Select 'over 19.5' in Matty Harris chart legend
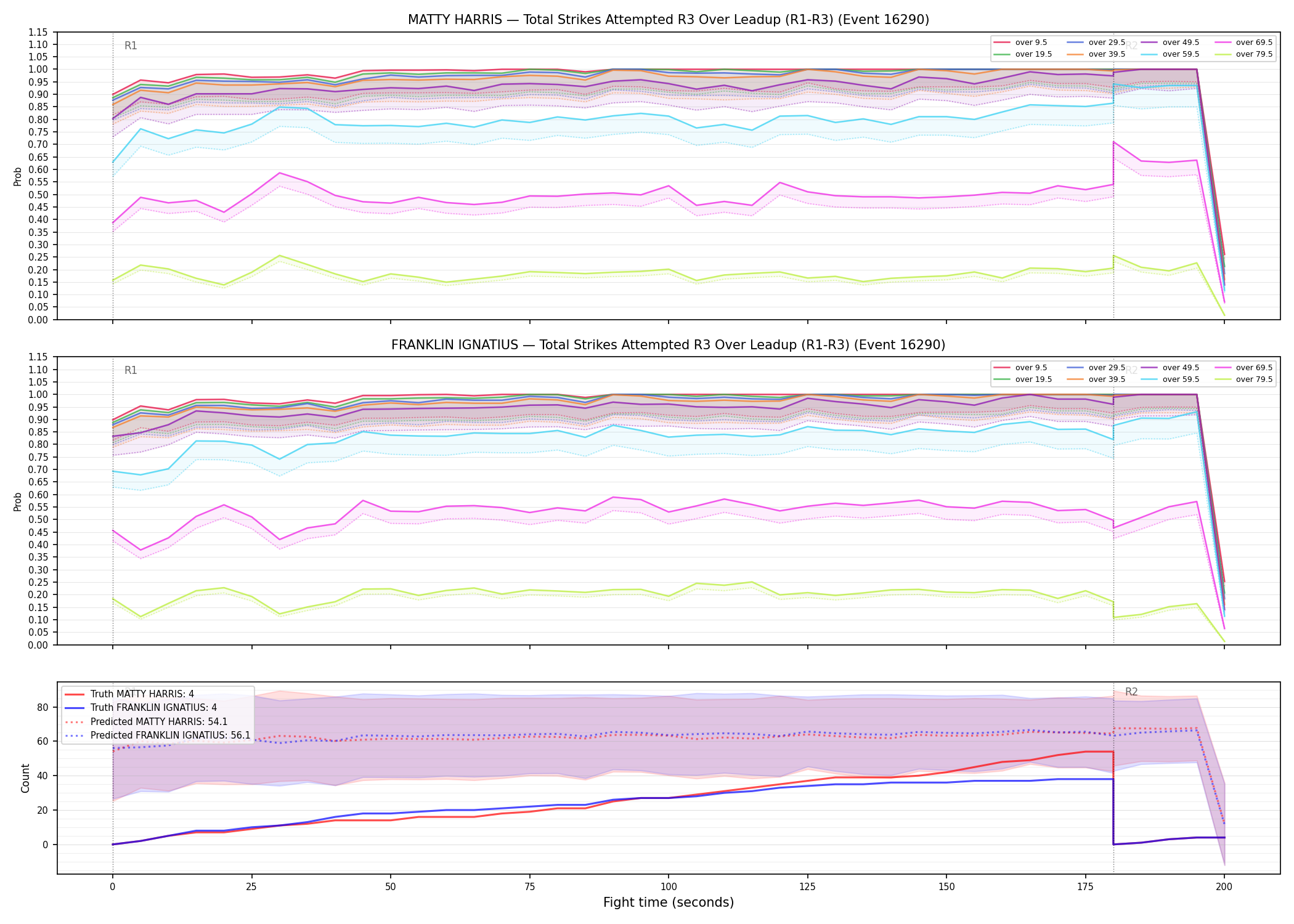The image size is (1294, 924). [x=1022, y=54]
